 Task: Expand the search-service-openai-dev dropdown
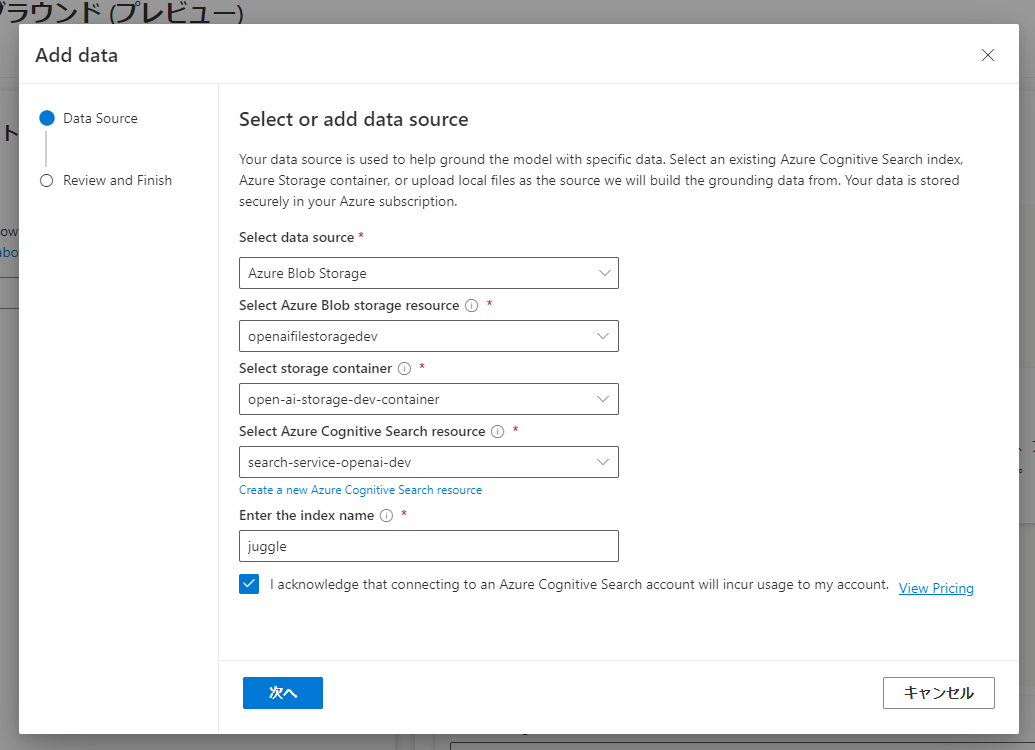(x=428, y=462)
